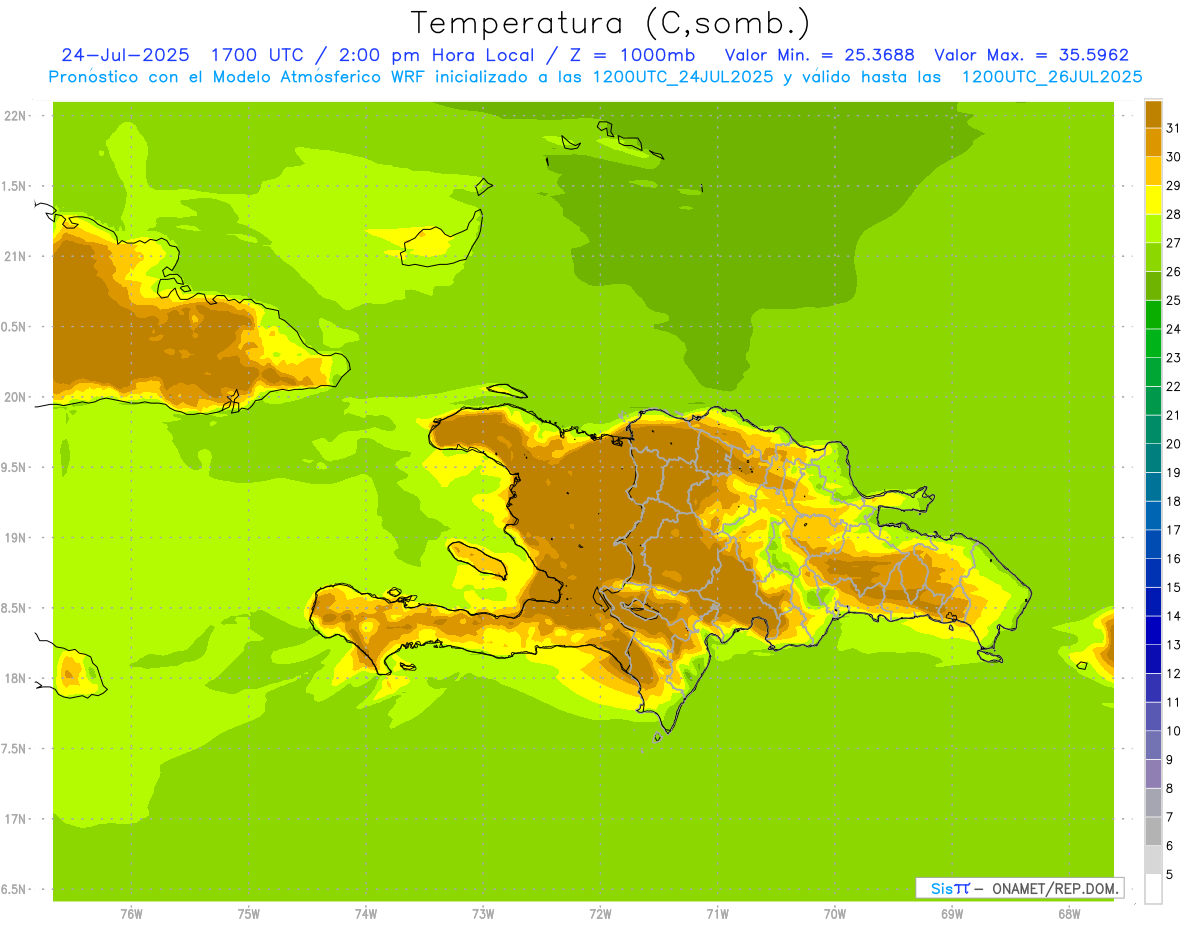Pick blue legend band between 15 and 16
This screenshot has height=927, width=1200.
1153,573
